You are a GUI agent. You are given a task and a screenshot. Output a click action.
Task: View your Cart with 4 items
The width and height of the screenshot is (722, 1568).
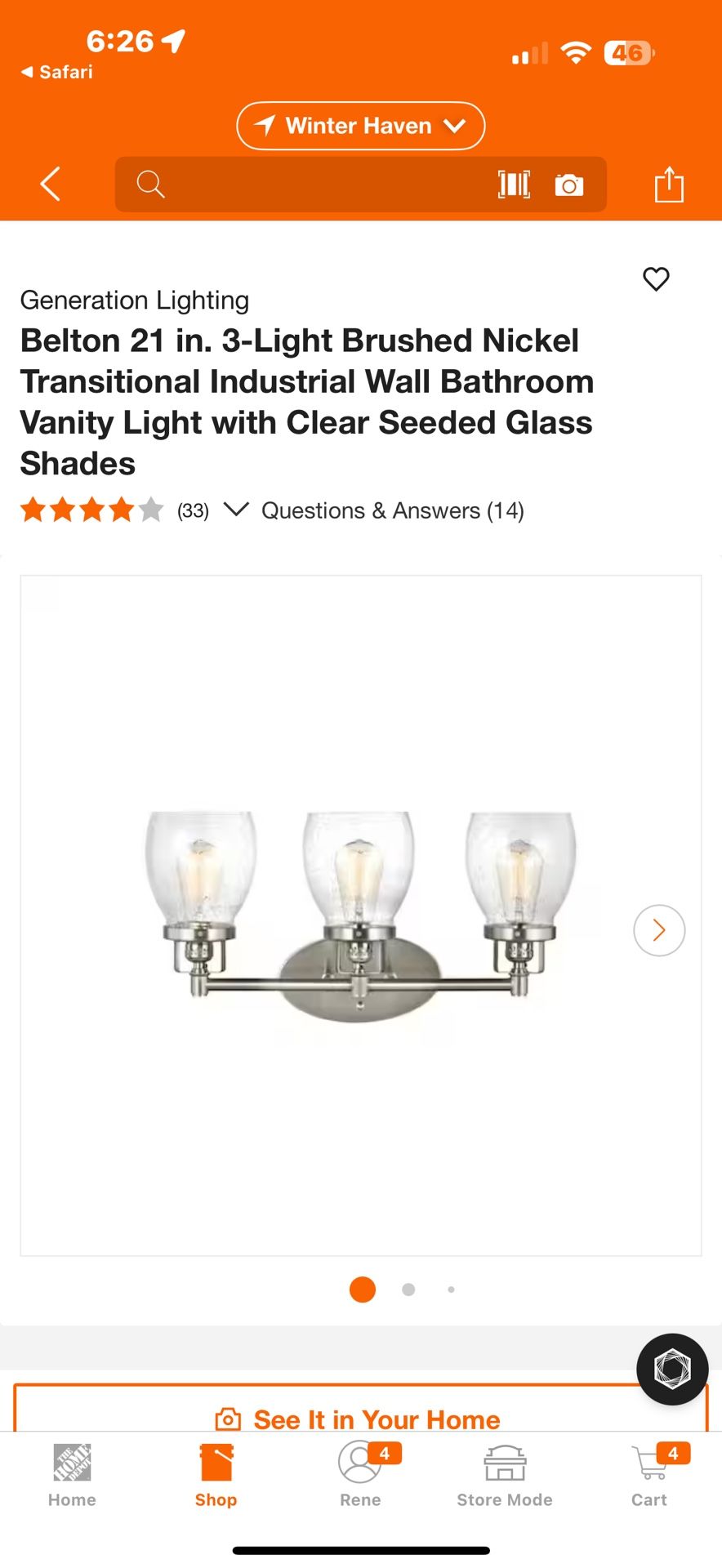648,1477
